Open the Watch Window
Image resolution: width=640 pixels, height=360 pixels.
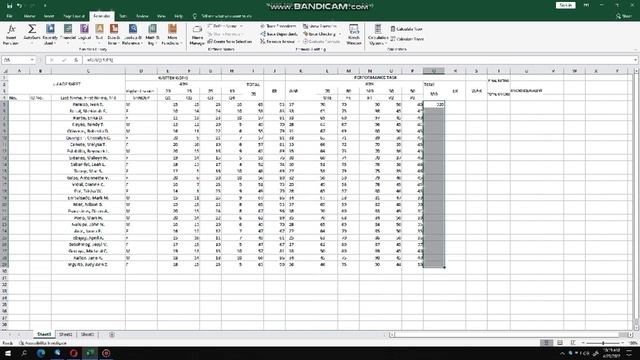(354, 34)
